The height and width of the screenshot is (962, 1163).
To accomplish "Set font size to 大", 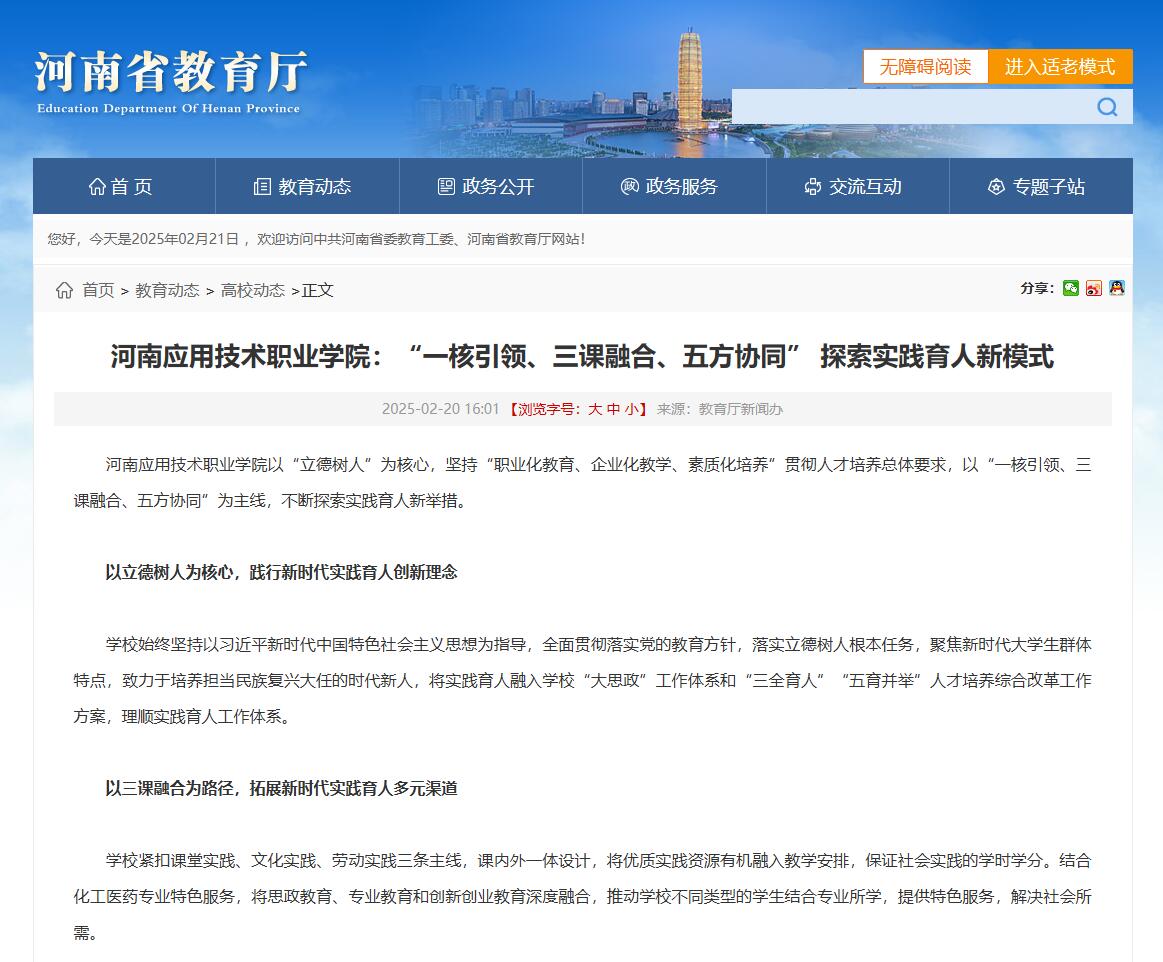I will (x=595, y=409).
